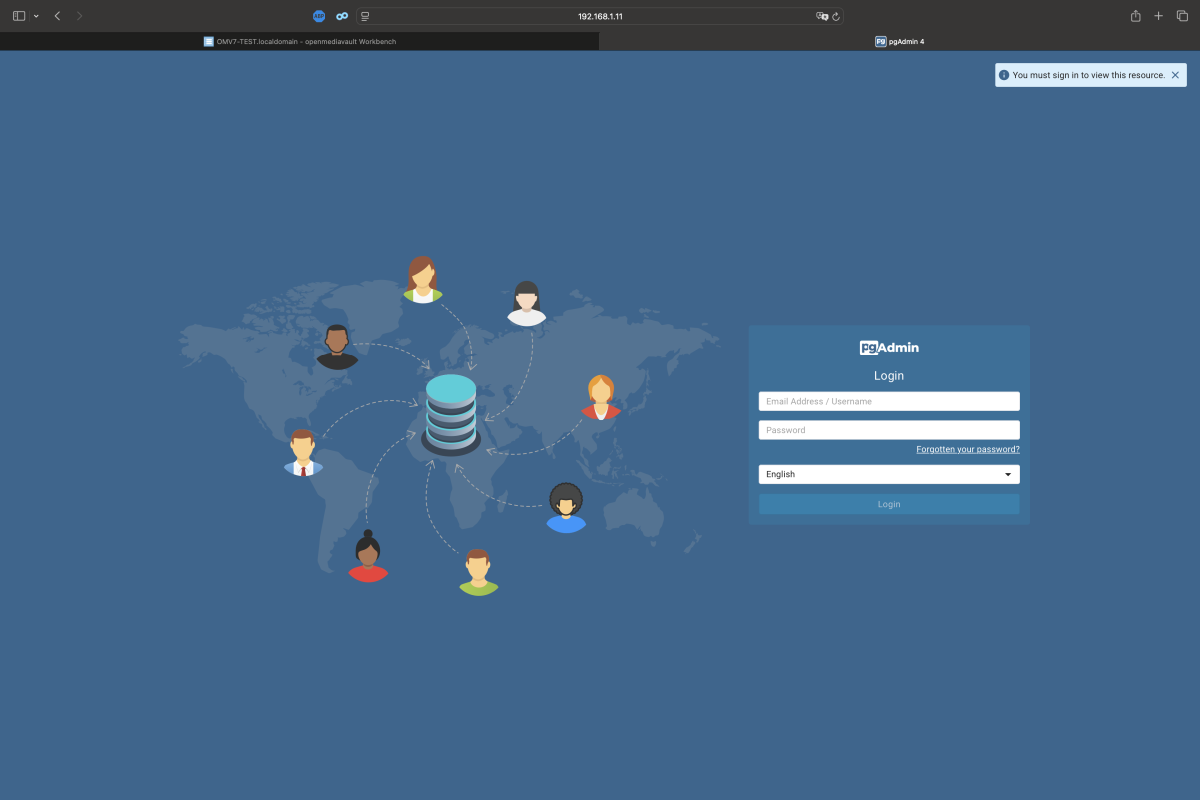Image resolution: width=1200 pixels, height=800 pixels.
Task: Open the Share icon in Safari toolbar
Action: 1136,16
